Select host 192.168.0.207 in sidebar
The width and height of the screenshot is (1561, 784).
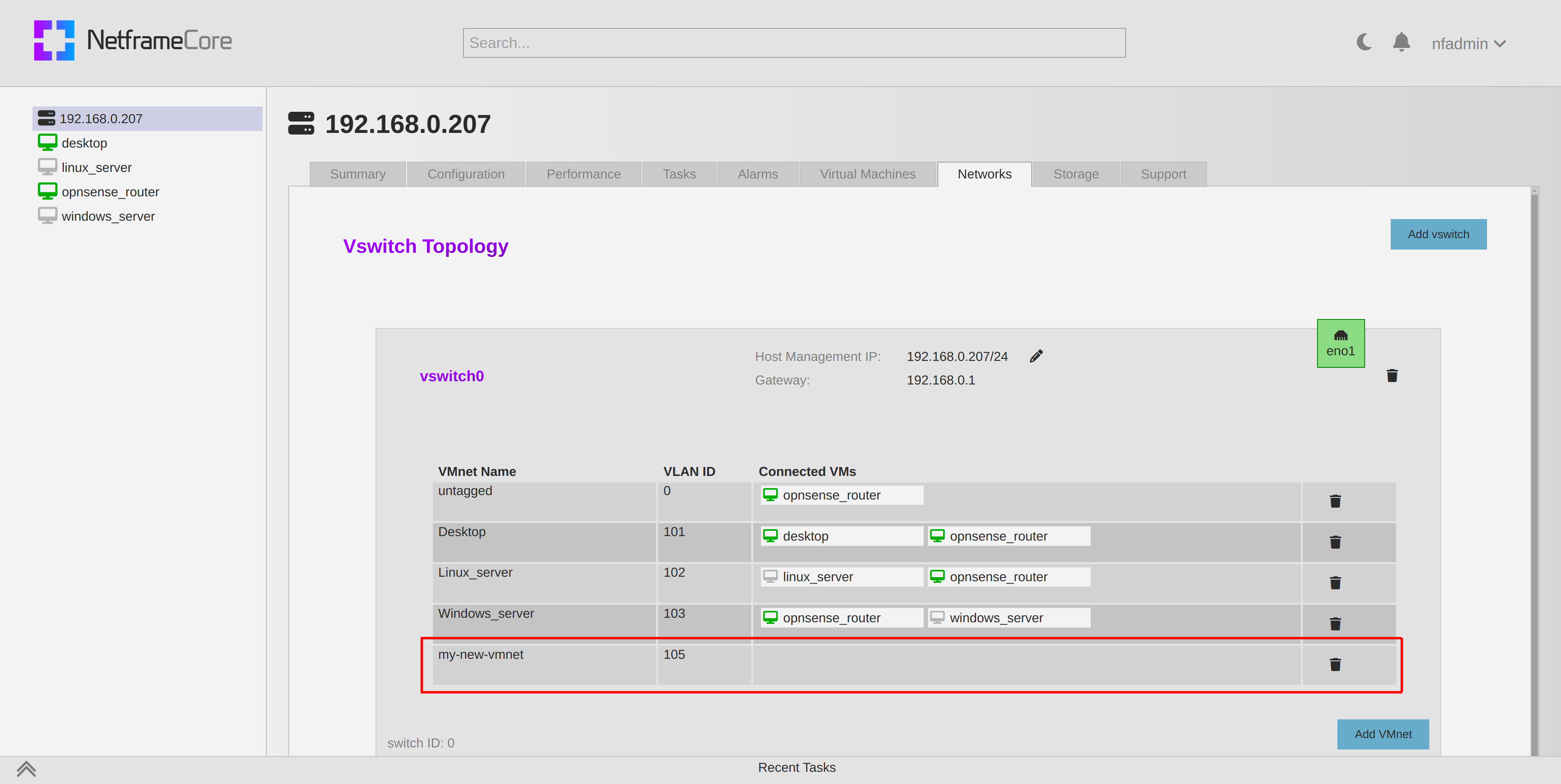point(147,119)
